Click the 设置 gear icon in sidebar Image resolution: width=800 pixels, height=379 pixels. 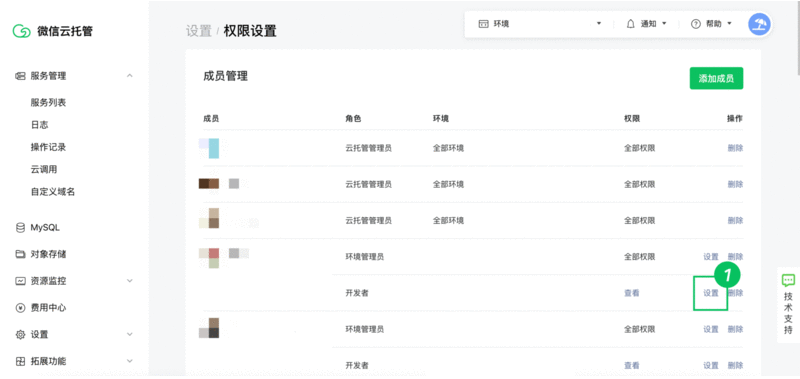(20, 335)
